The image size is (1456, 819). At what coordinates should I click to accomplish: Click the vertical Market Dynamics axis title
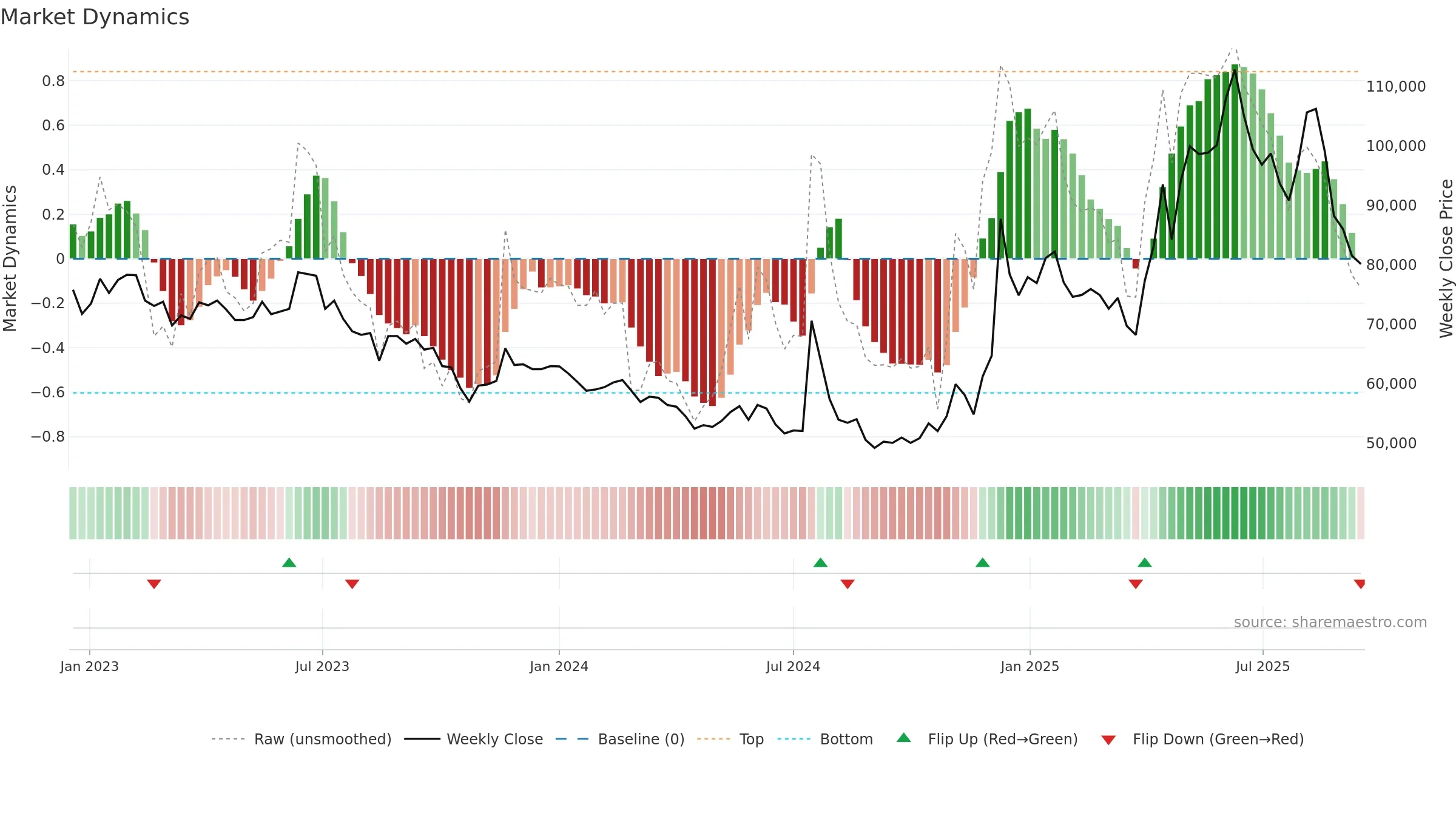(x=10, y=258)
